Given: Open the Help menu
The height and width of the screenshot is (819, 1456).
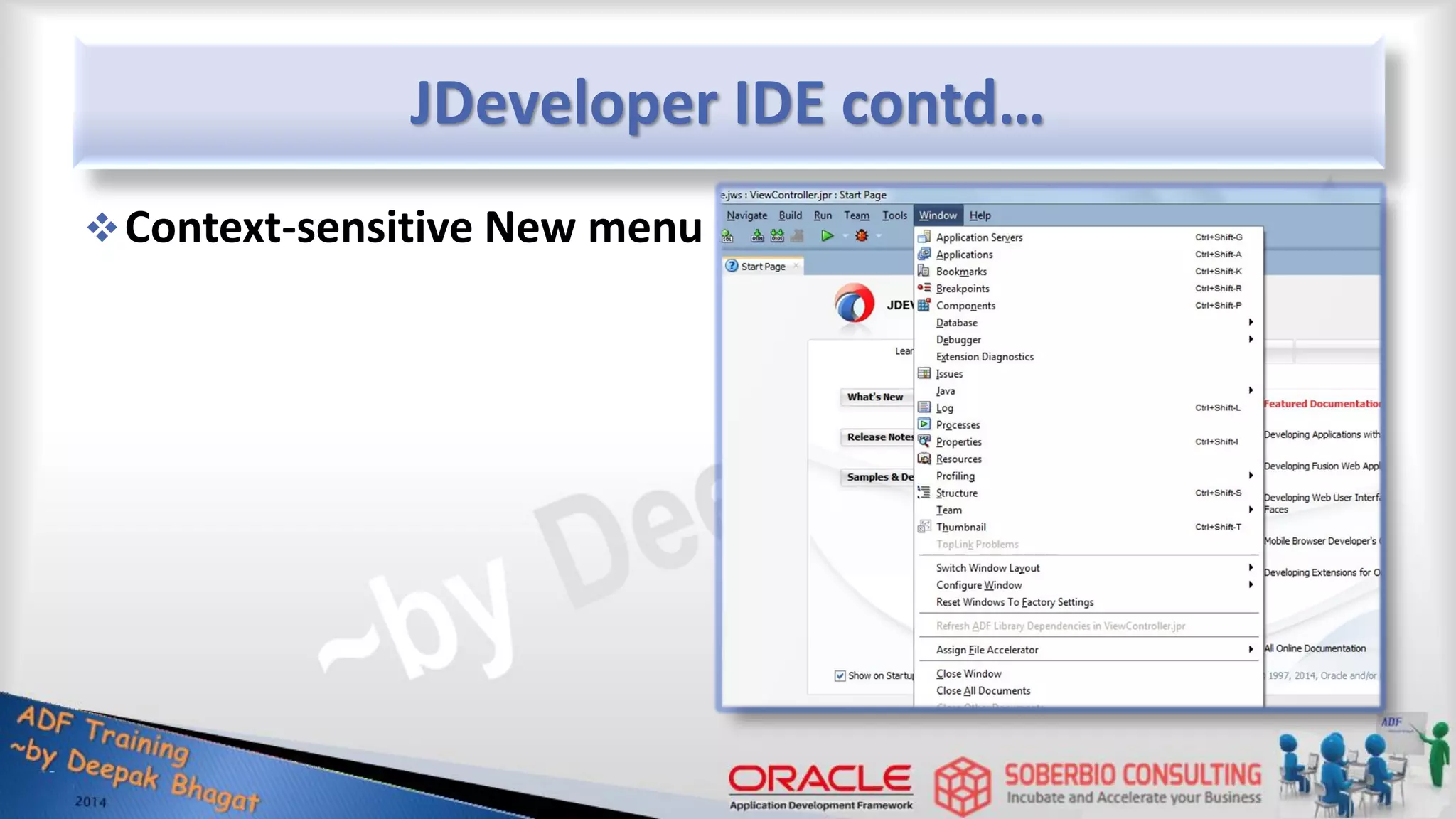Looking at the screenshot, I should point(980,215).
